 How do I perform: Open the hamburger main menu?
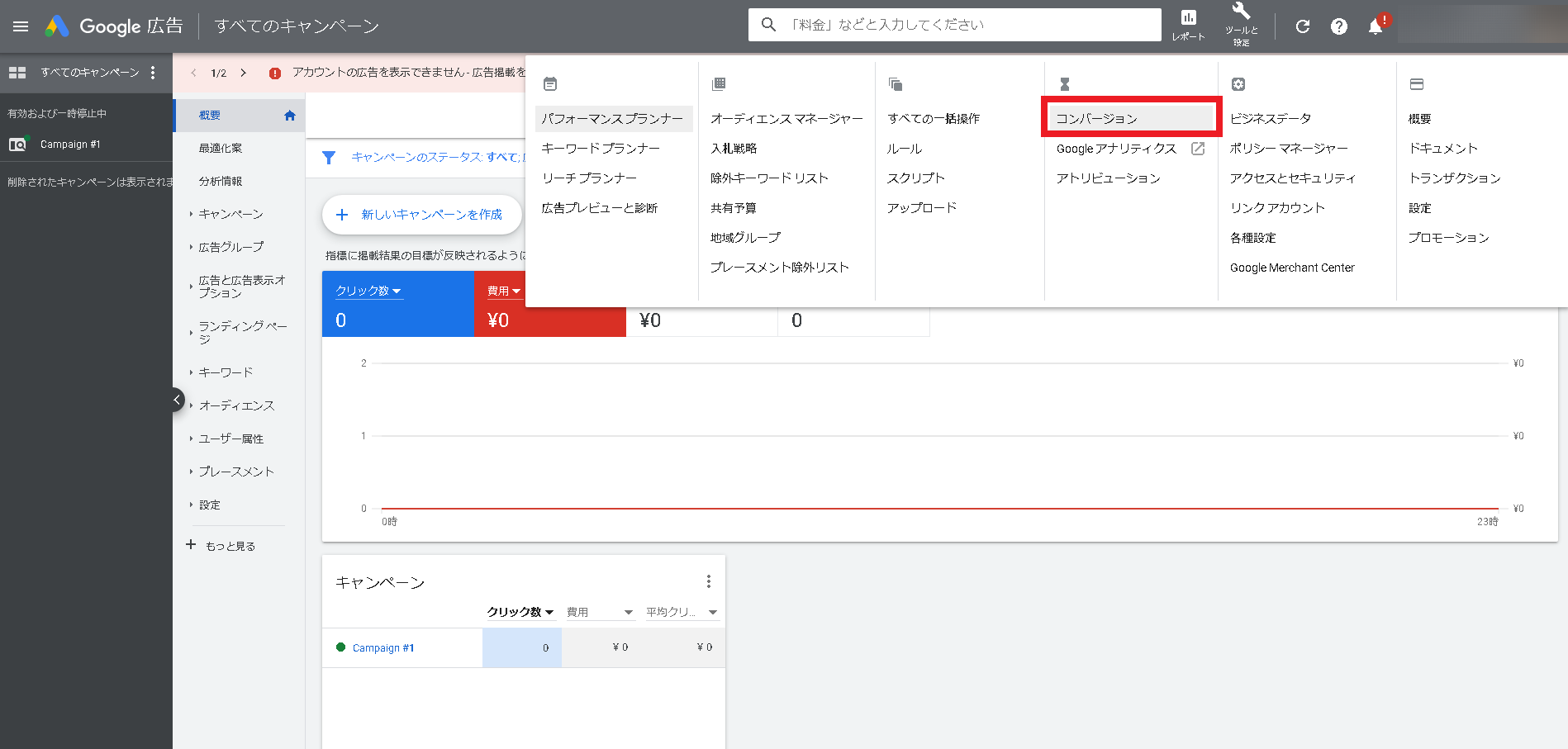click(21, 26)
